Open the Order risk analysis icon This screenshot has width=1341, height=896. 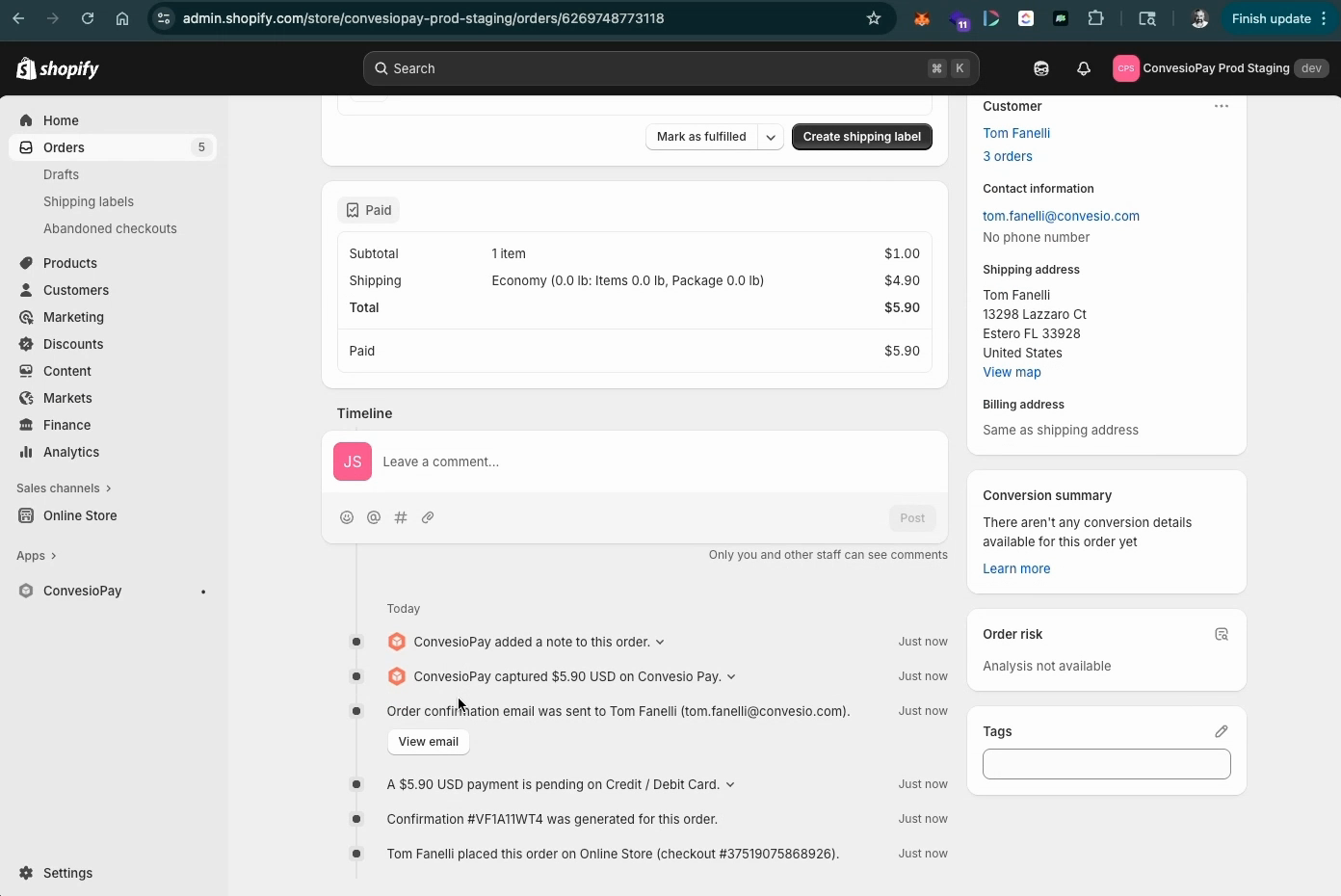point(1222,634)
